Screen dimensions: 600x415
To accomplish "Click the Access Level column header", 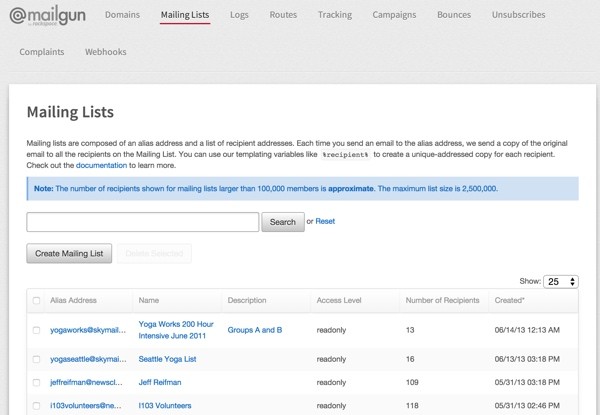I will click(339, 300).
